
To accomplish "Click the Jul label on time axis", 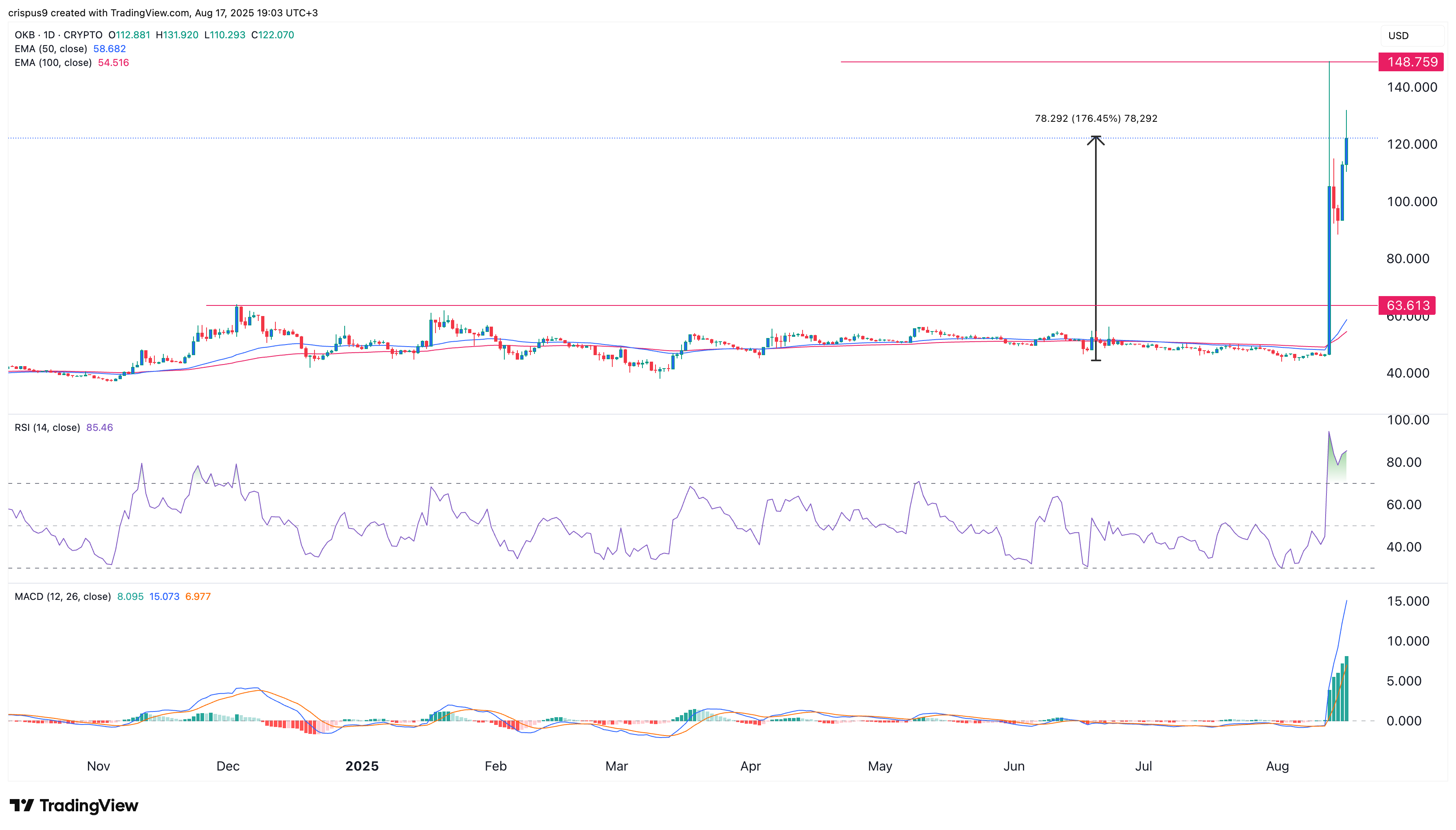I will click(x=1143, y=766).
